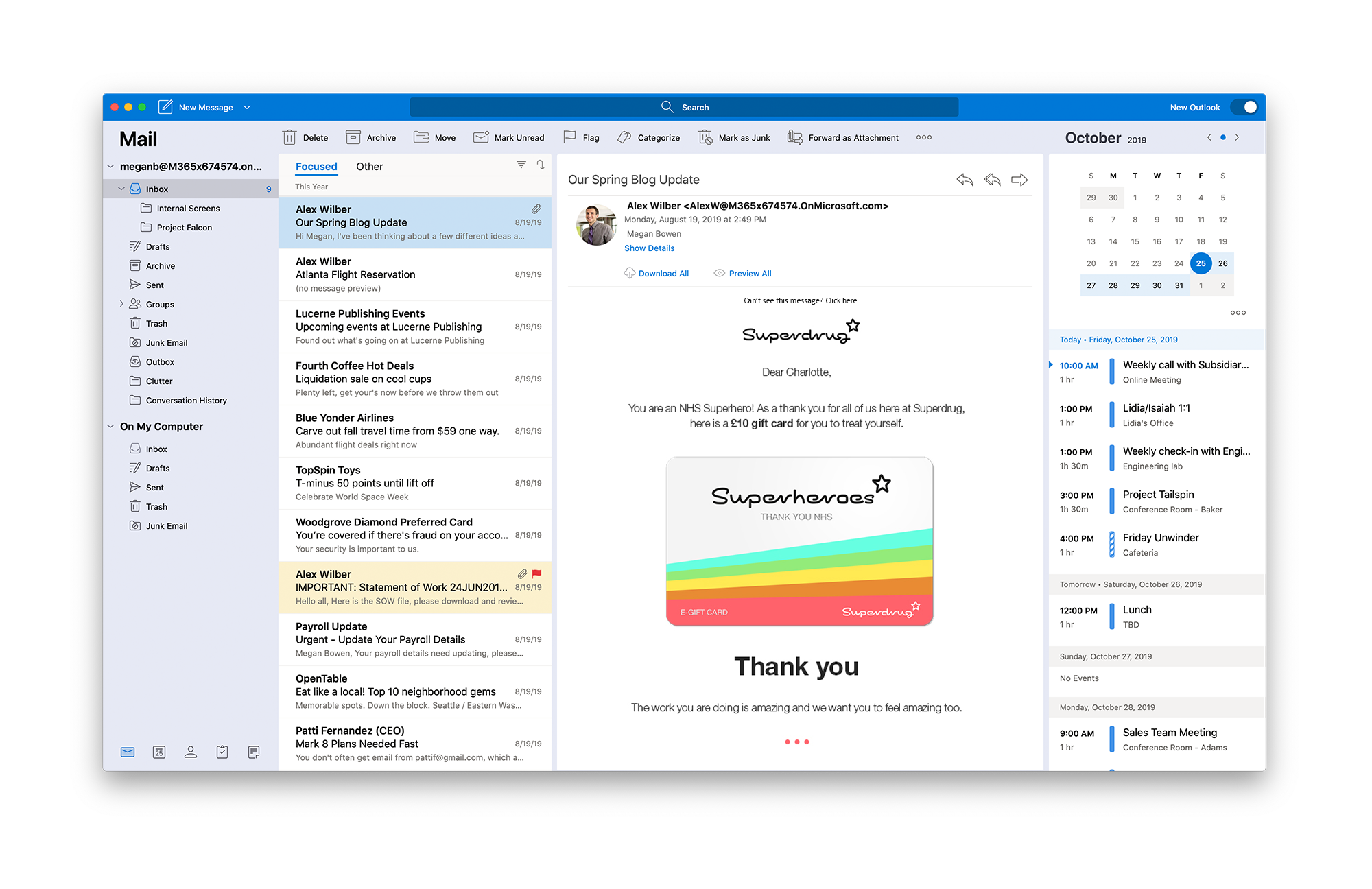The image size is (1372, 889).
Task: Click the Show Details link
Action: coord(649,248)
